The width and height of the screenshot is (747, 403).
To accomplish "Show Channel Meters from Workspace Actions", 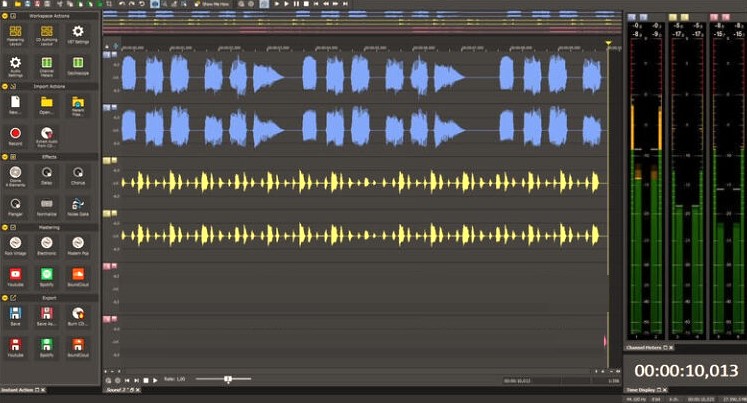I will 47,66.
